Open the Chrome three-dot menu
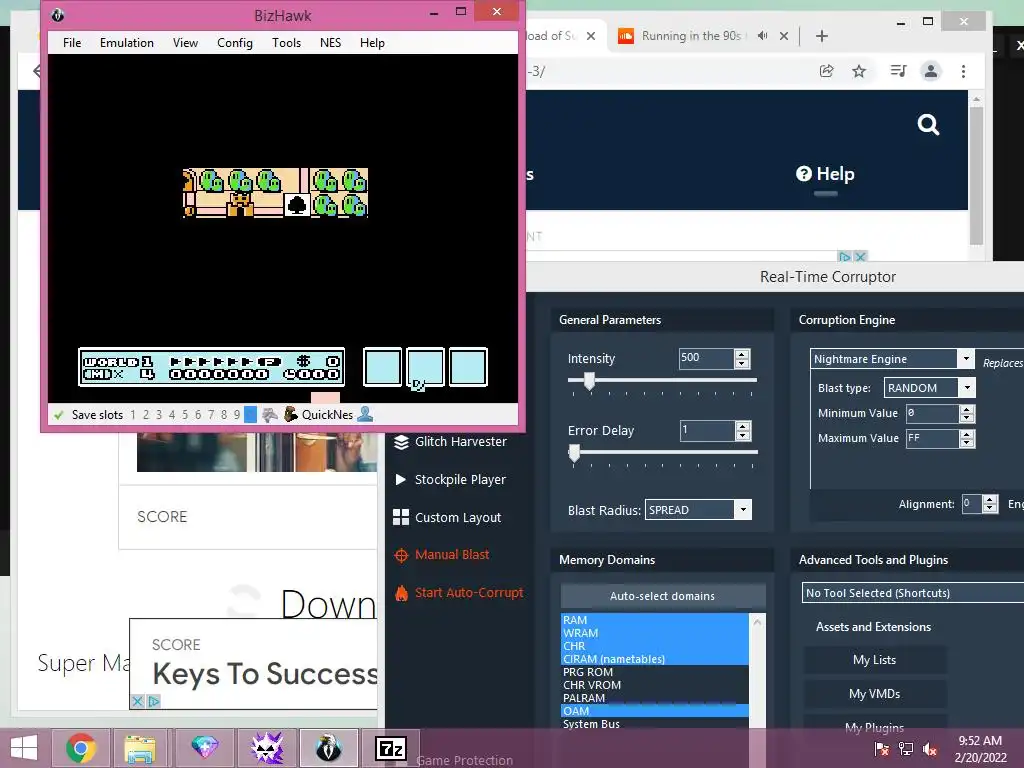The image size is (1024, 768). coord(963,71)
